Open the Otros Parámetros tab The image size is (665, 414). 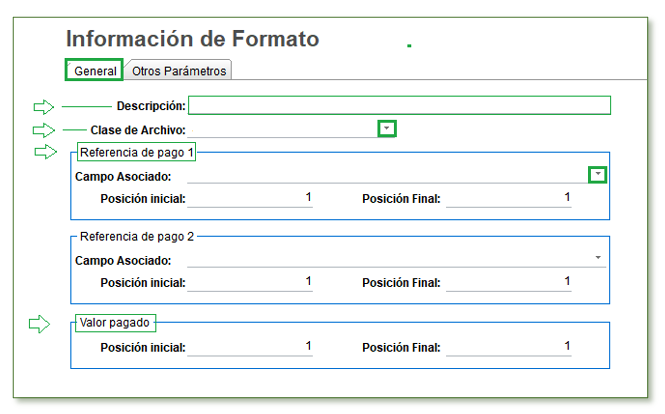coord(179,70)
